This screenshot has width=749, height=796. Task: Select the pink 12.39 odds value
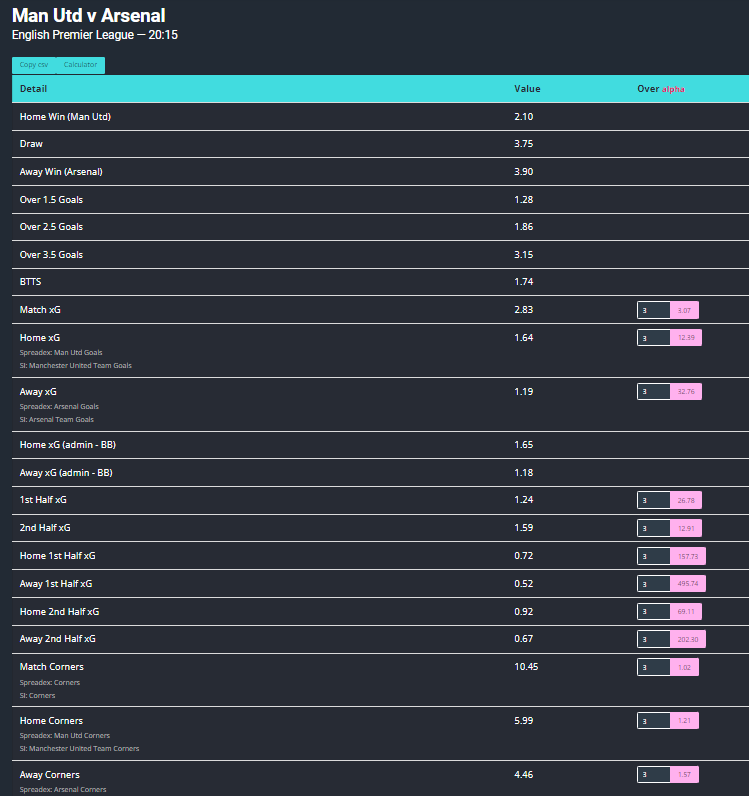coord(686,338)
